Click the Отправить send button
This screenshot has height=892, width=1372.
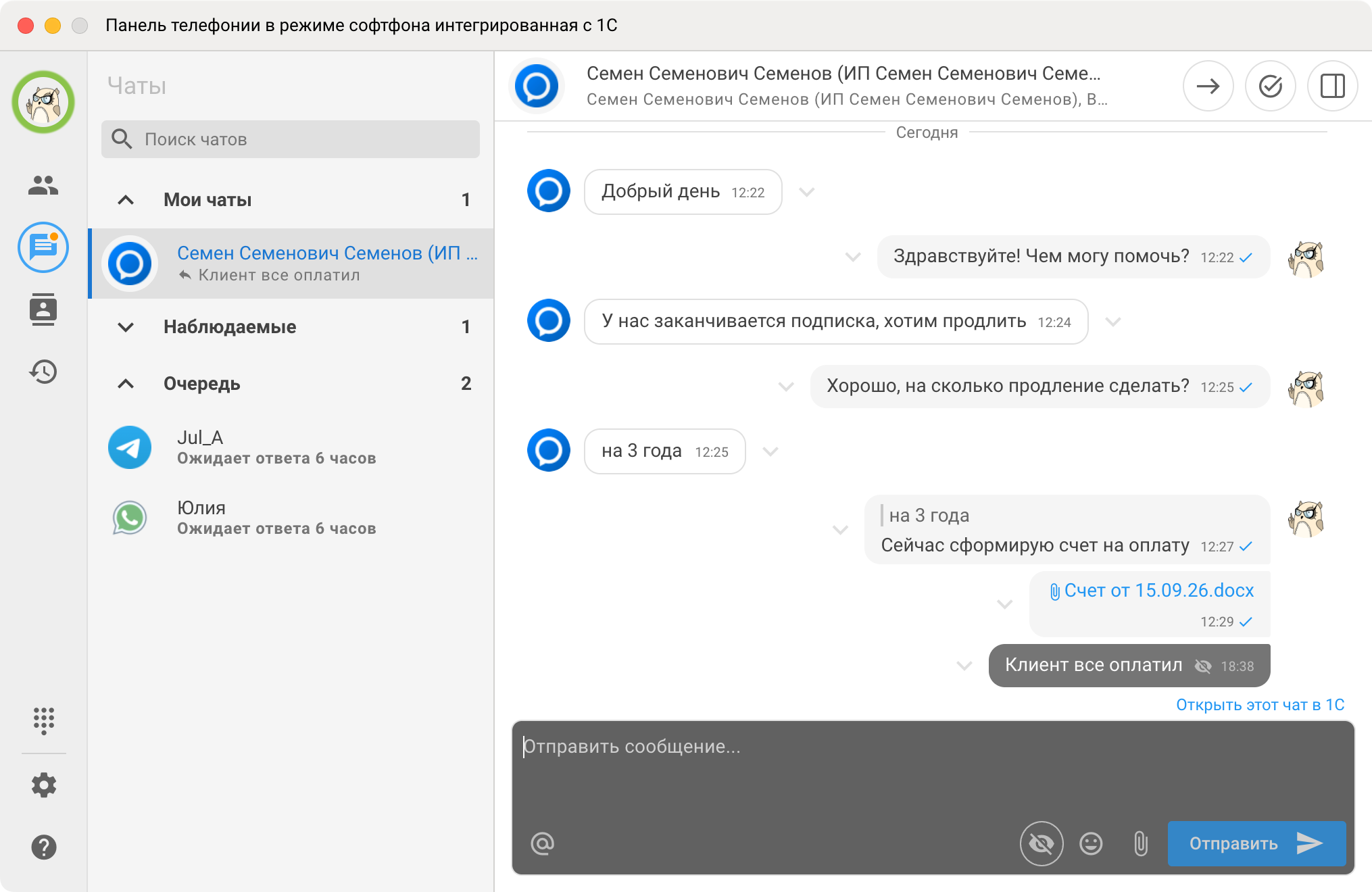tap(1256, 843)
